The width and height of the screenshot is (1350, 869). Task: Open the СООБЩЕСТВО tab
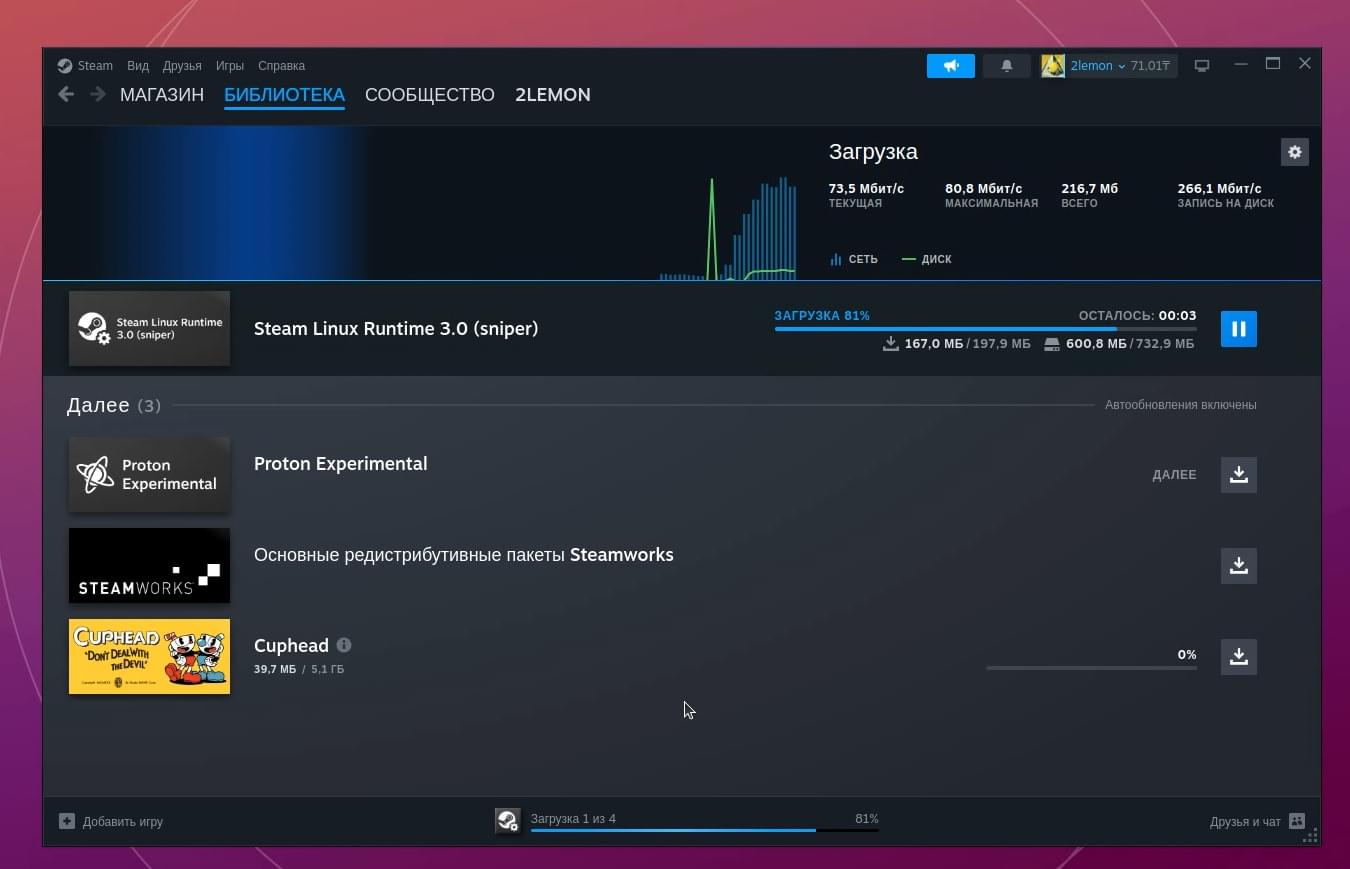(x=430, y=95)
